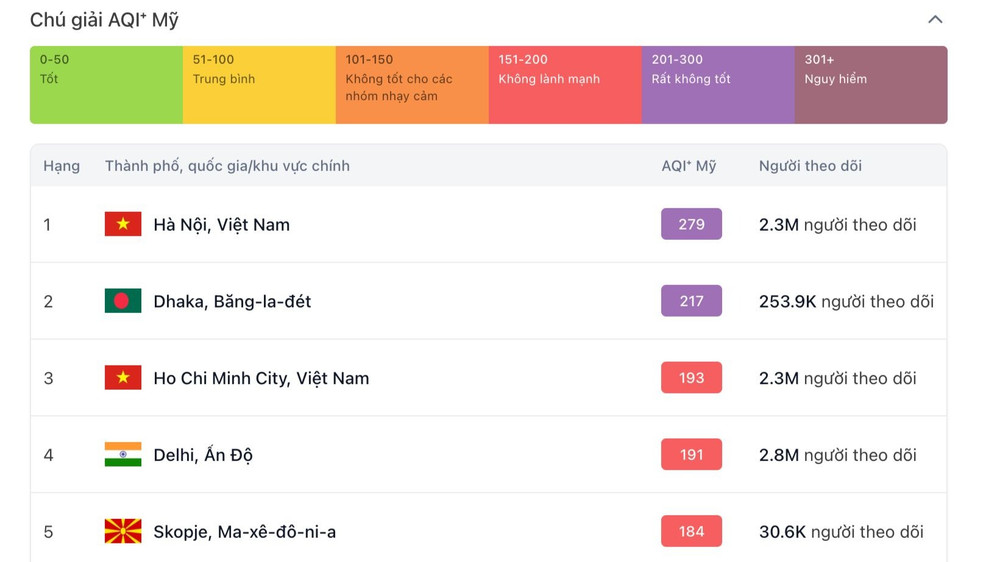This screenshot has width=1000, height=562.
Task: Collapse the Chú giải AQI Mỹ legend
Action: (934, 19)
